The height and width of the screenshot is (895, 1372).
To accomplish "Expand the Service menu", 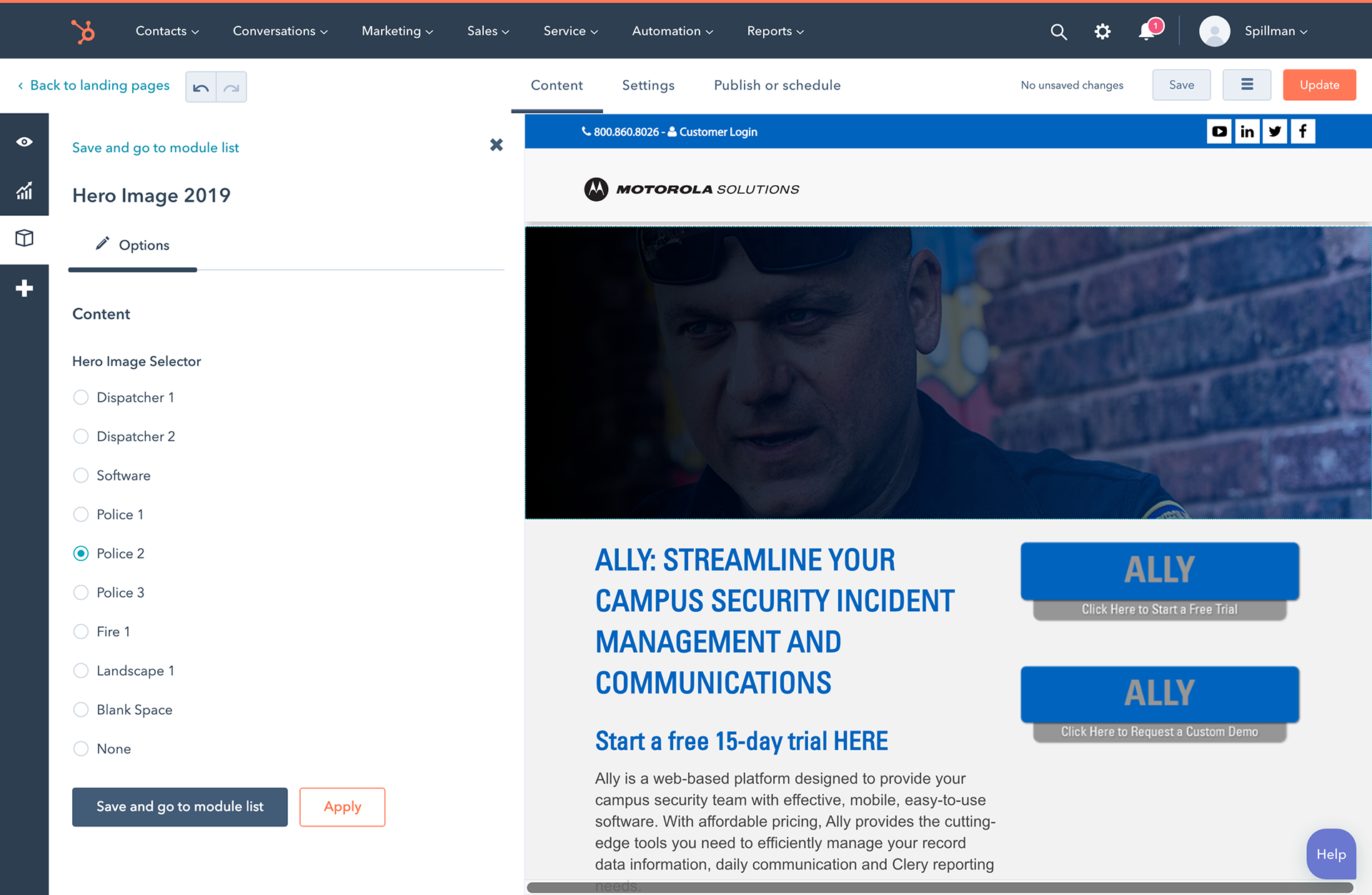I will point(570,31).
